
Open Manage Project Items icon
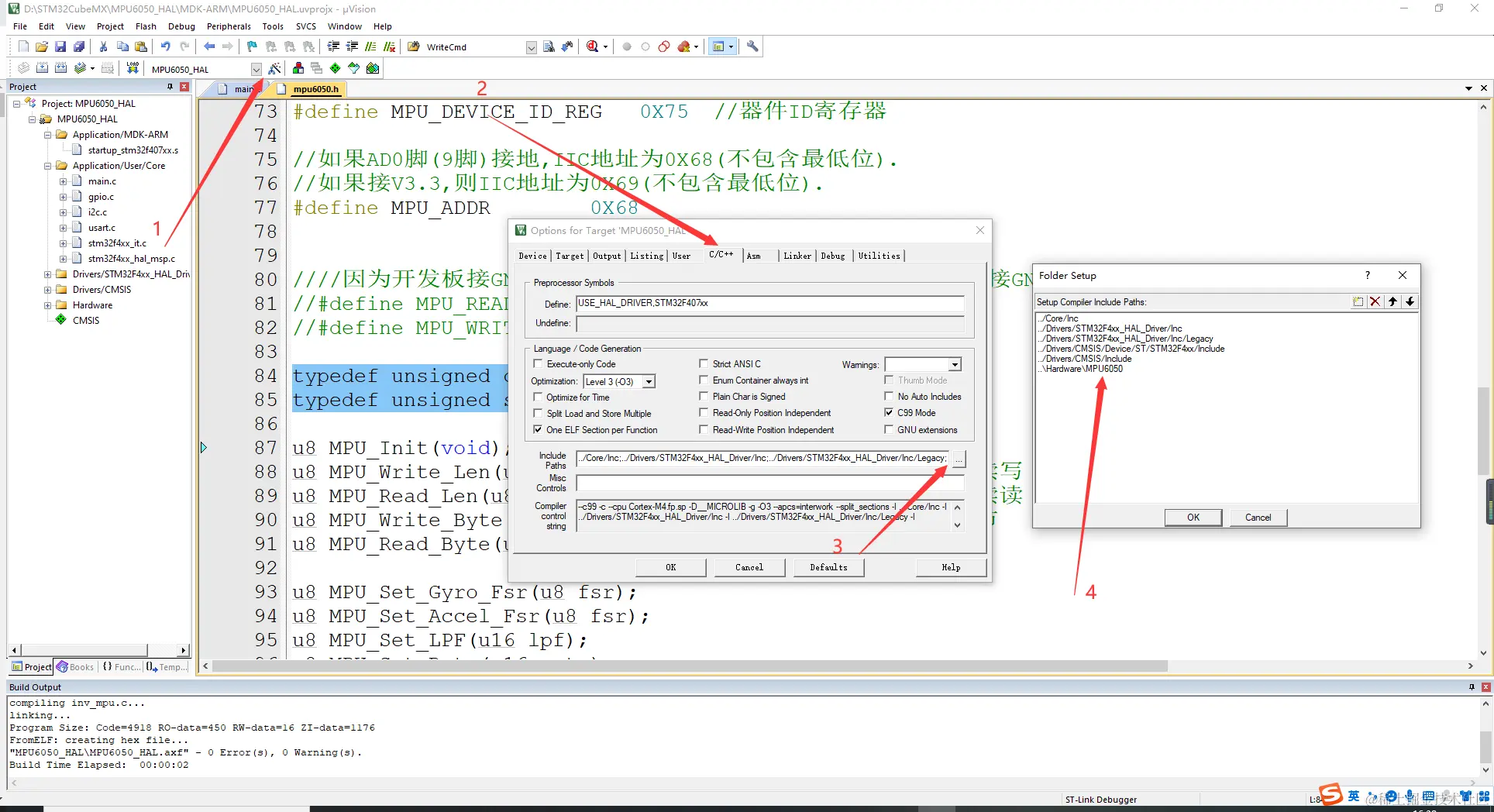pos(298,68)
